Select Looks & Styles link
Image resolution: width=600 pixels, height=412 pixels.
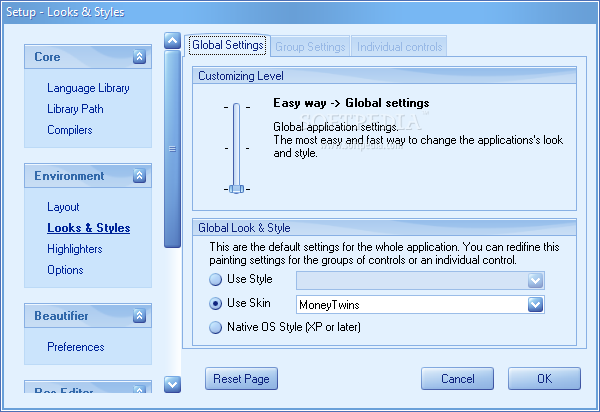(88, 228)
